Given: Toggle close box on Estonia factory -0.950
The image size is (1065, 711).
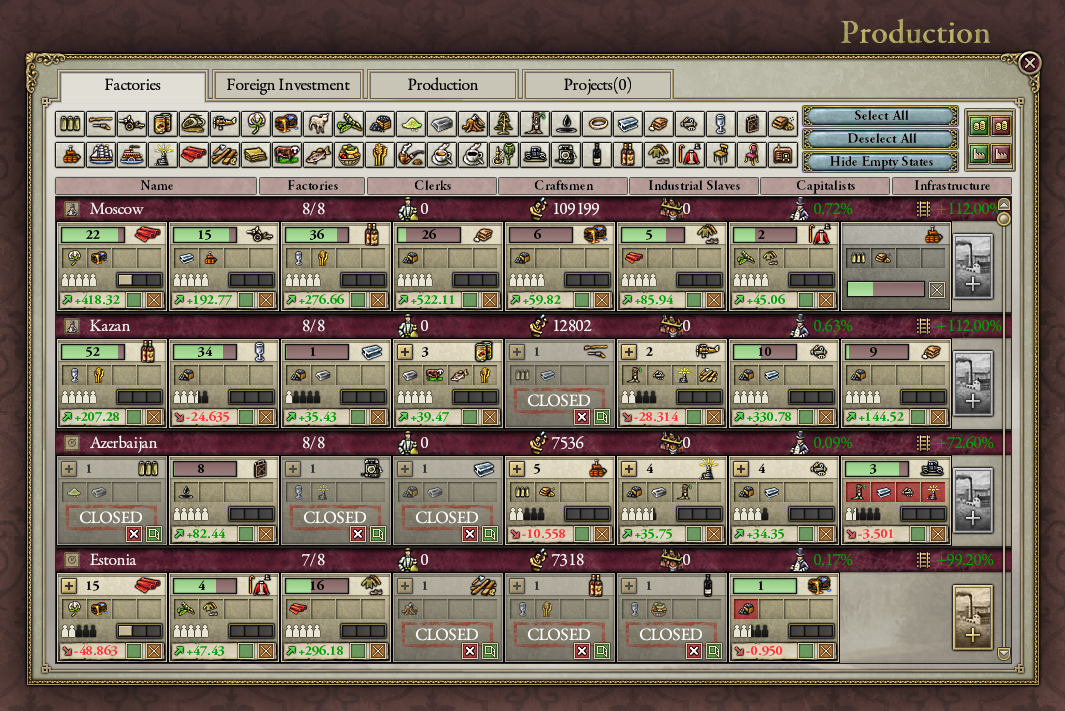Looking at the screenshot, I should [x=827, y=651].
